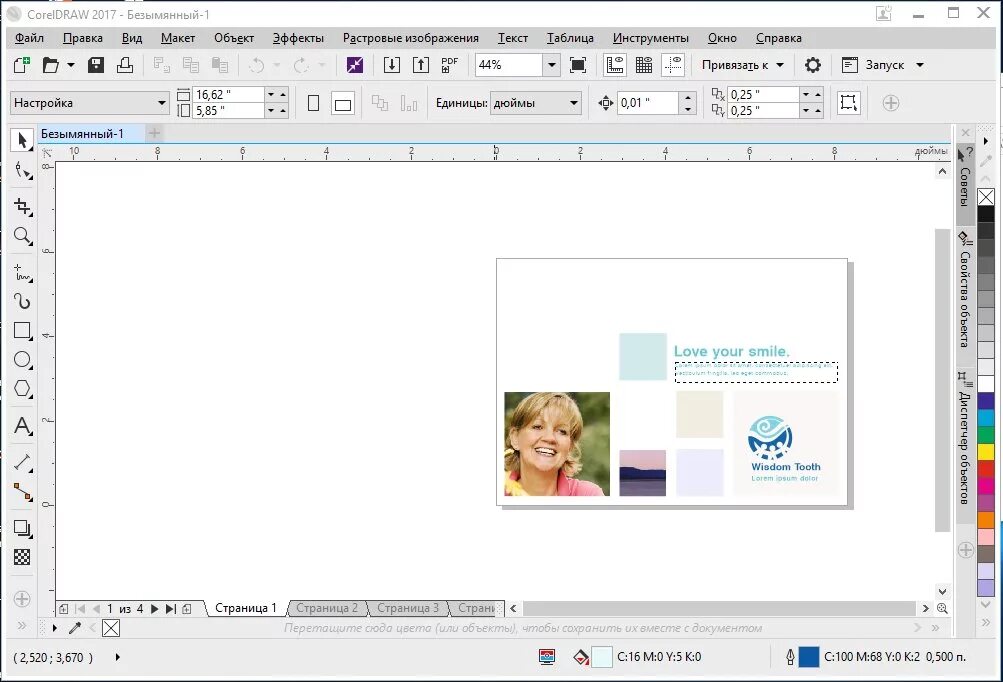
Task: Expand page height 5,85 dropdown
Action: click(271, 111)
